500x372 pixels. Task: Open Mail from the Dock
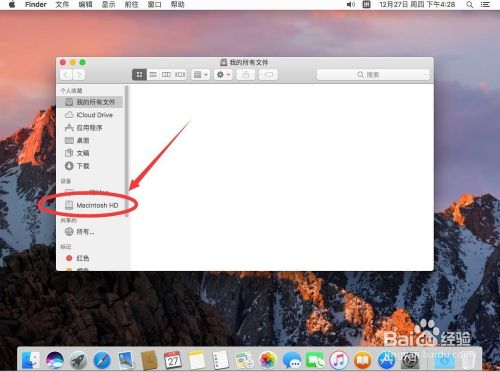point(126,360)
